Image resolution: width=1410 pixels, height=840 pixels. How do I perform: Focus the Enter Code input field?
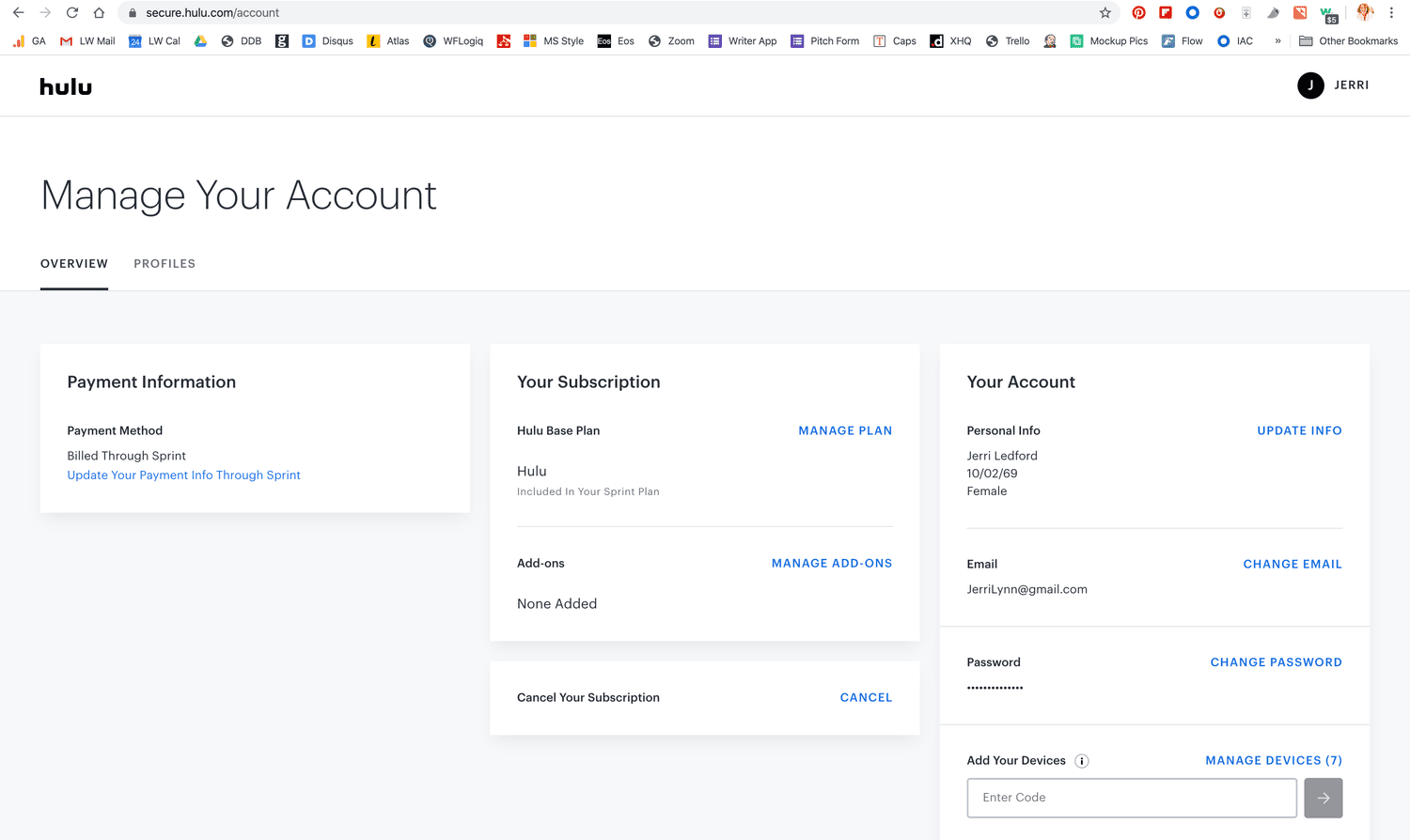(1131, 798)
